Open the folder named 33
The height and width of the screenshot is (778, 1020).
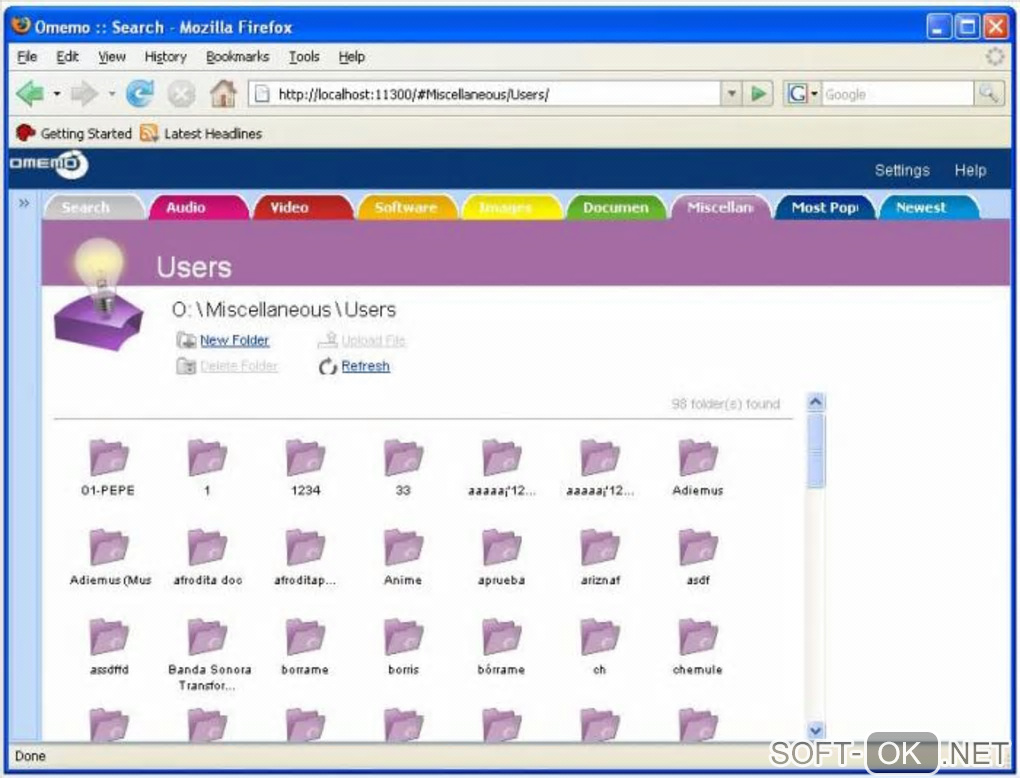point(403,468)
